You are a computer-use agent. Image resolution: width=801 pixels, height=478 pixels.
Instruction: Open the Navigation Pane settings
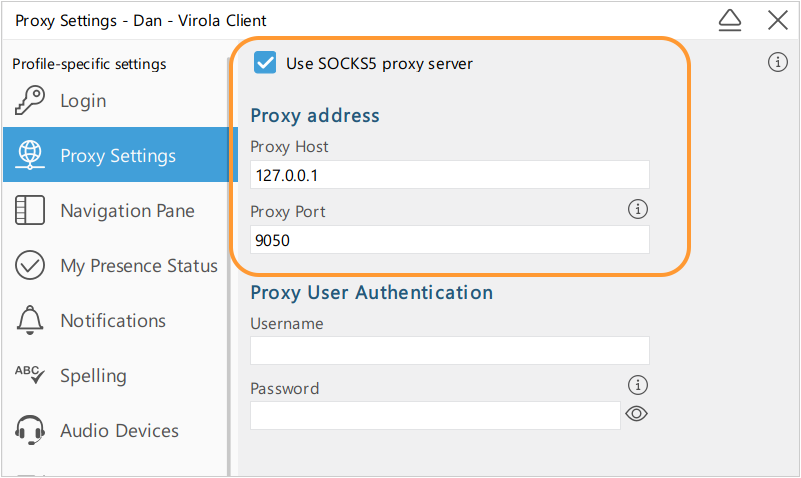click(x=115, y=210)
